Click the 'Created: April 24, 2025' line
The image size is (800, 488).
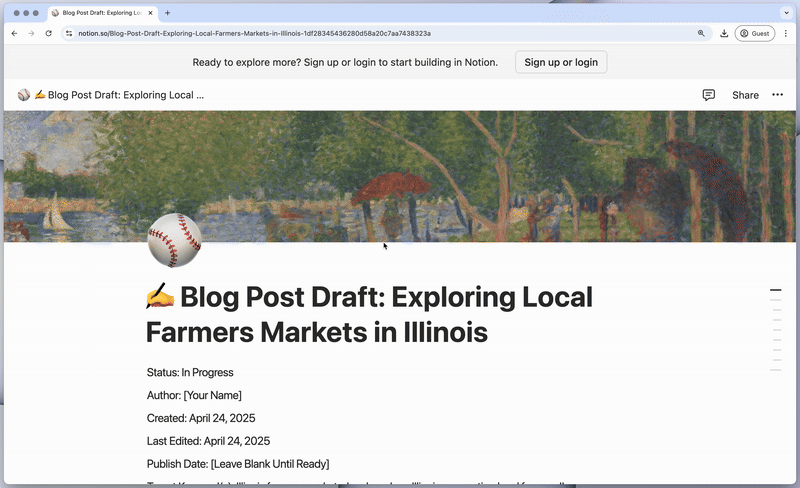click(x=201, y=419)
